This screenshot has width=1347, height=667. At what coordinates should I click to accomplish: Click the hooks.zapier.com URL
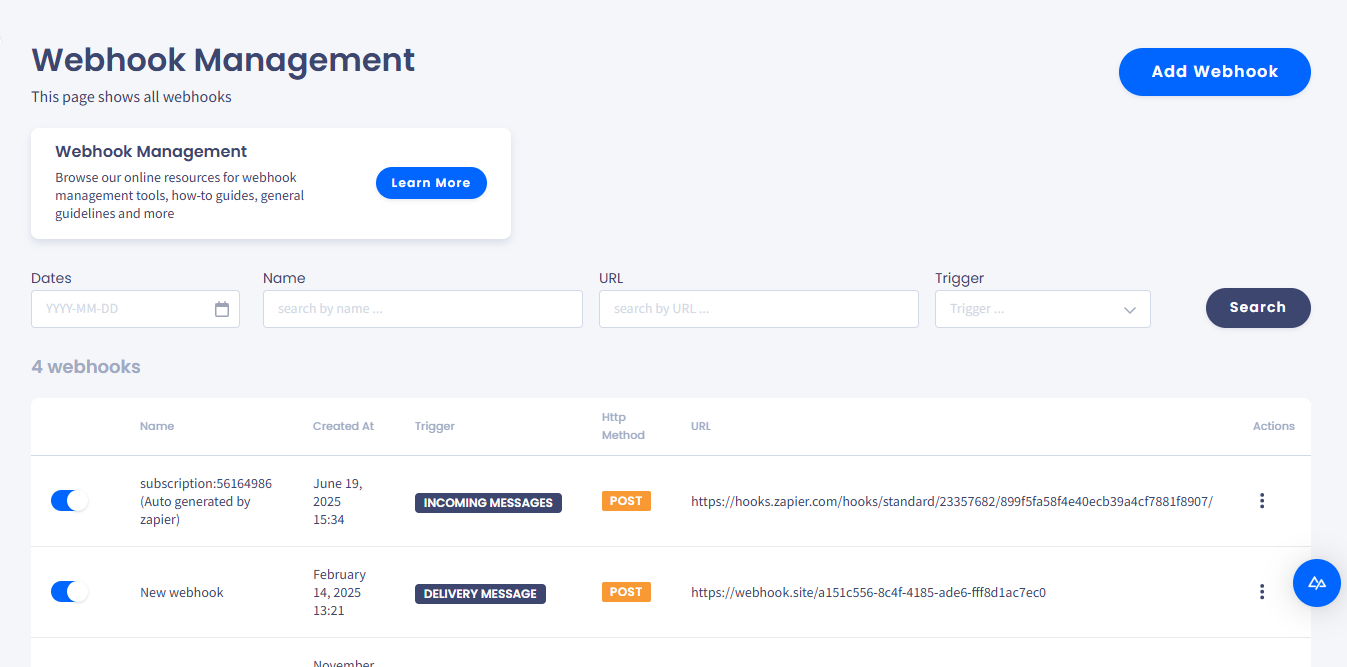[x=952, y=502]
